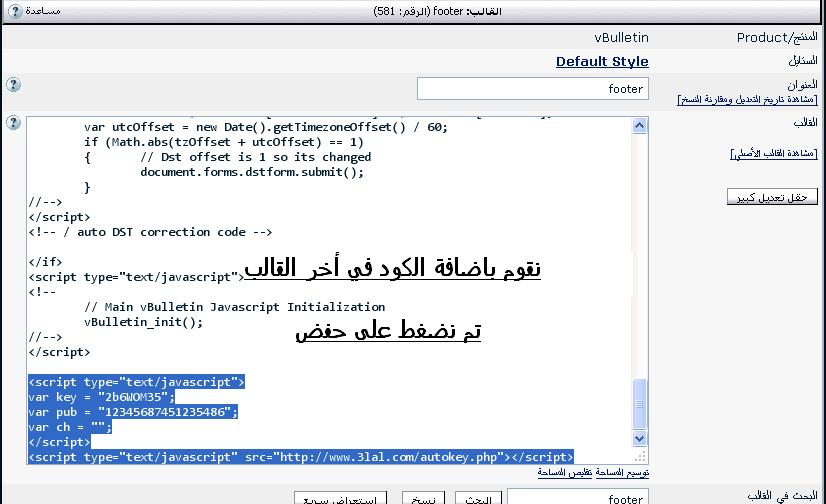Image resolution: width=826 pixels, height=504 pixels.
Task: Open the مساعدة help icon in header
Action: coord(15,11)
